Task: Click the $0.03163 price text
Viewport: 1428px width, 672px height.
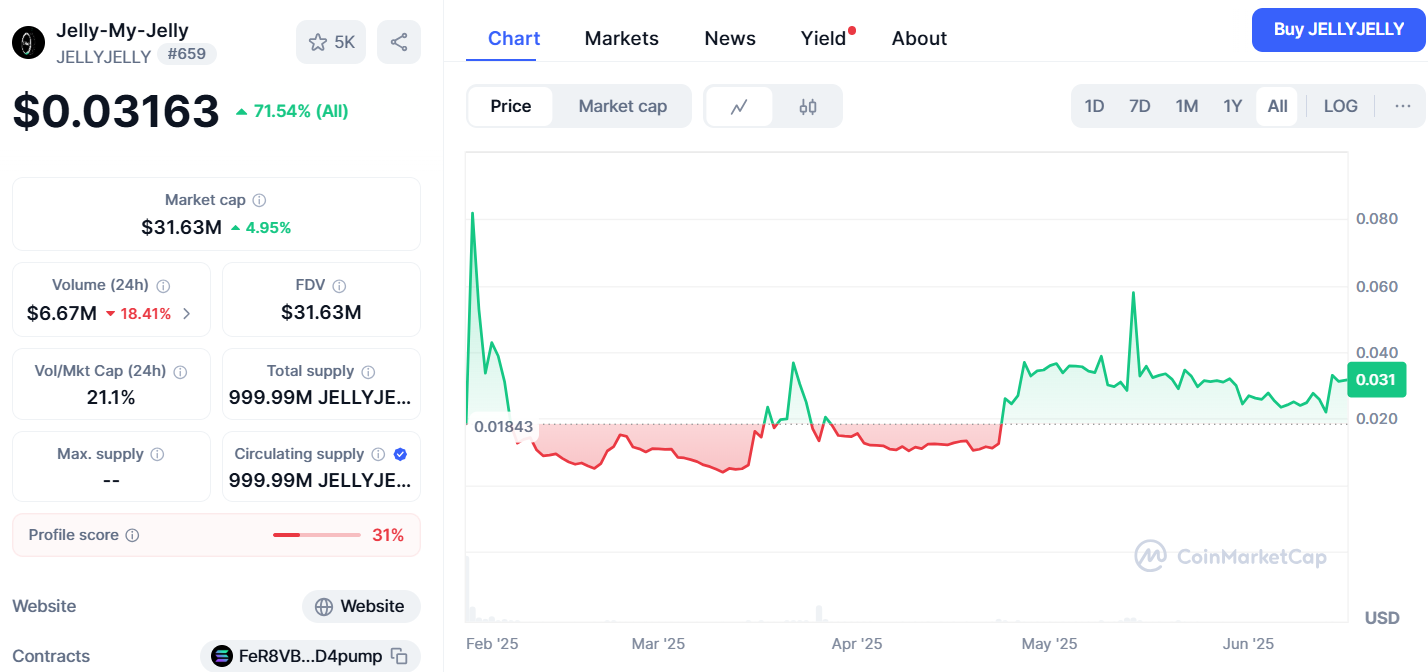Action: pyautogui.click(x=116, y=111)
